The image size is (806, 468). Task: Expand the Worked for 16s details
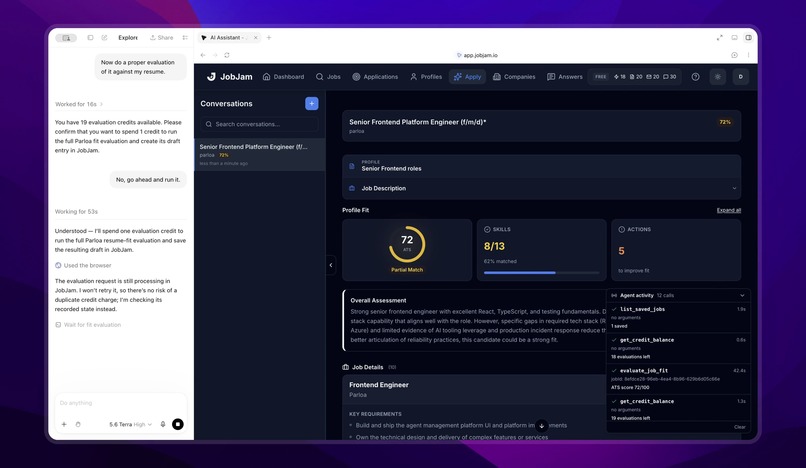[79, 104]
